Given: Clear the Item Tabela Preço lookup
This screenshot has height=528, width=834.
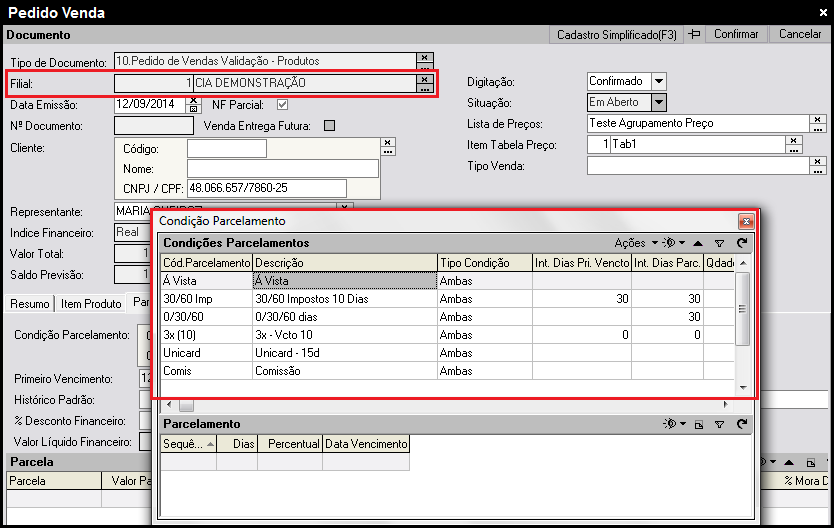Looking at the screenshot, I should 794,140.
